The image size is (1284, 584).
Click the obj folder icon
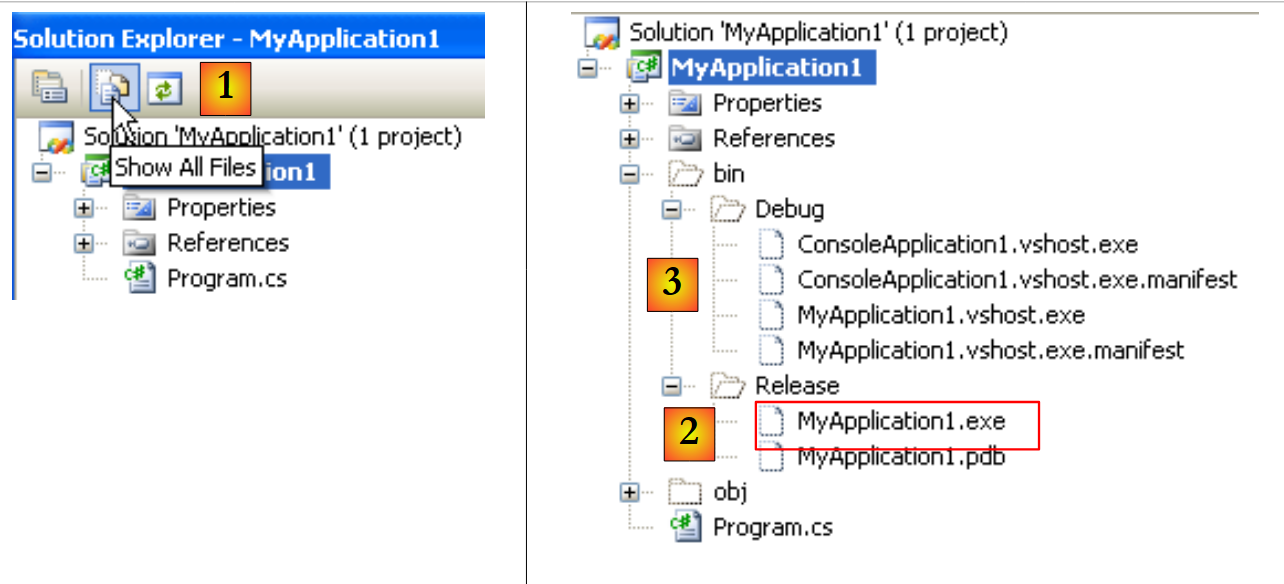tap(686, 492)
